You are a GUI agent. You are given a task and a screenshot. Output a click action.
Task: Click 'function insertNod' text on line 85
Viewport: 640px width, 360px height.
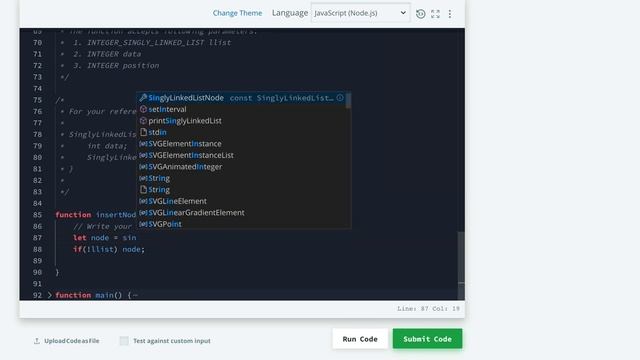click(x=96, y=215)
